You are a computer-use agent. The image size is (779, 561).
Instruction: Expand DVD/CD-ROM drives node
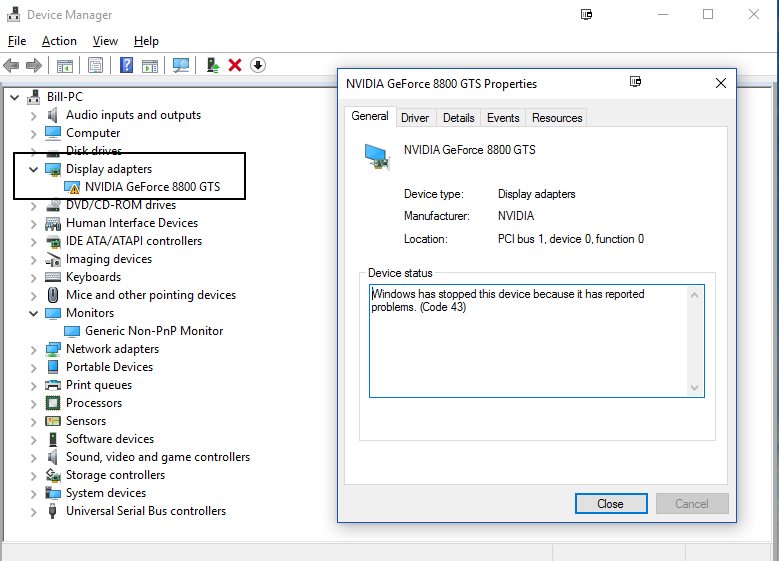(33, 206)
